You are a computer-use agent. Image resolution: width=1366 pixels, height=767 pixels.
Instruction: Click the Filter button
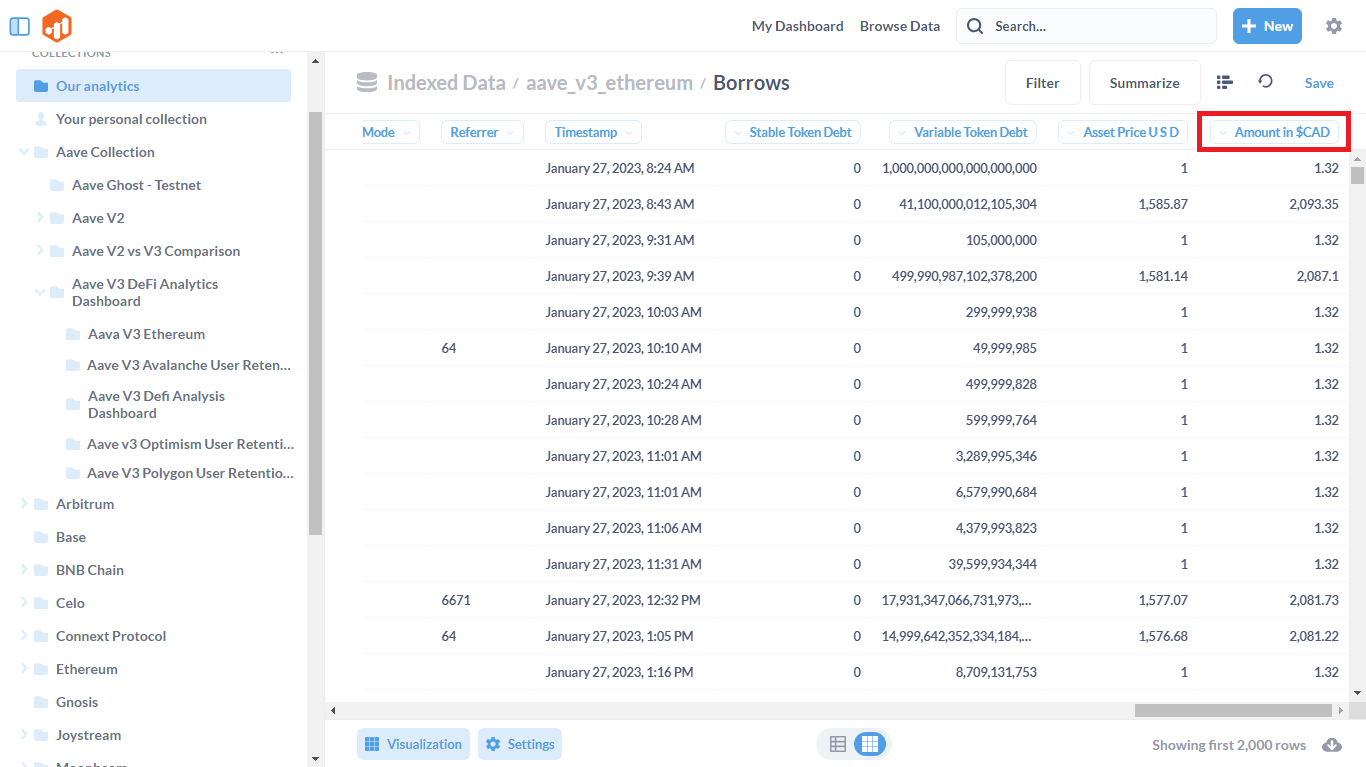click(1042, 83)
